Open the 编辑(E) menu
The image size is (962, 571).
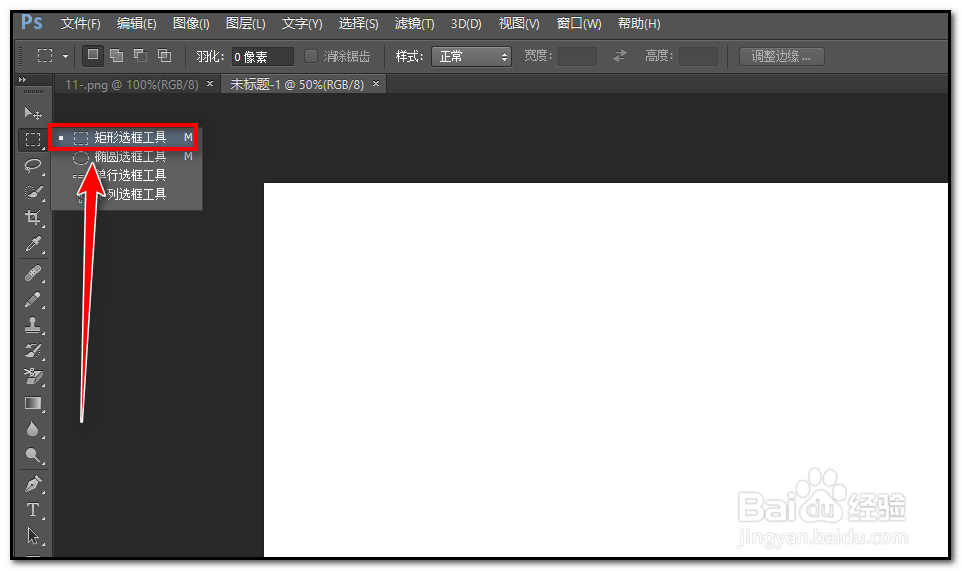(x=136, y=24)
